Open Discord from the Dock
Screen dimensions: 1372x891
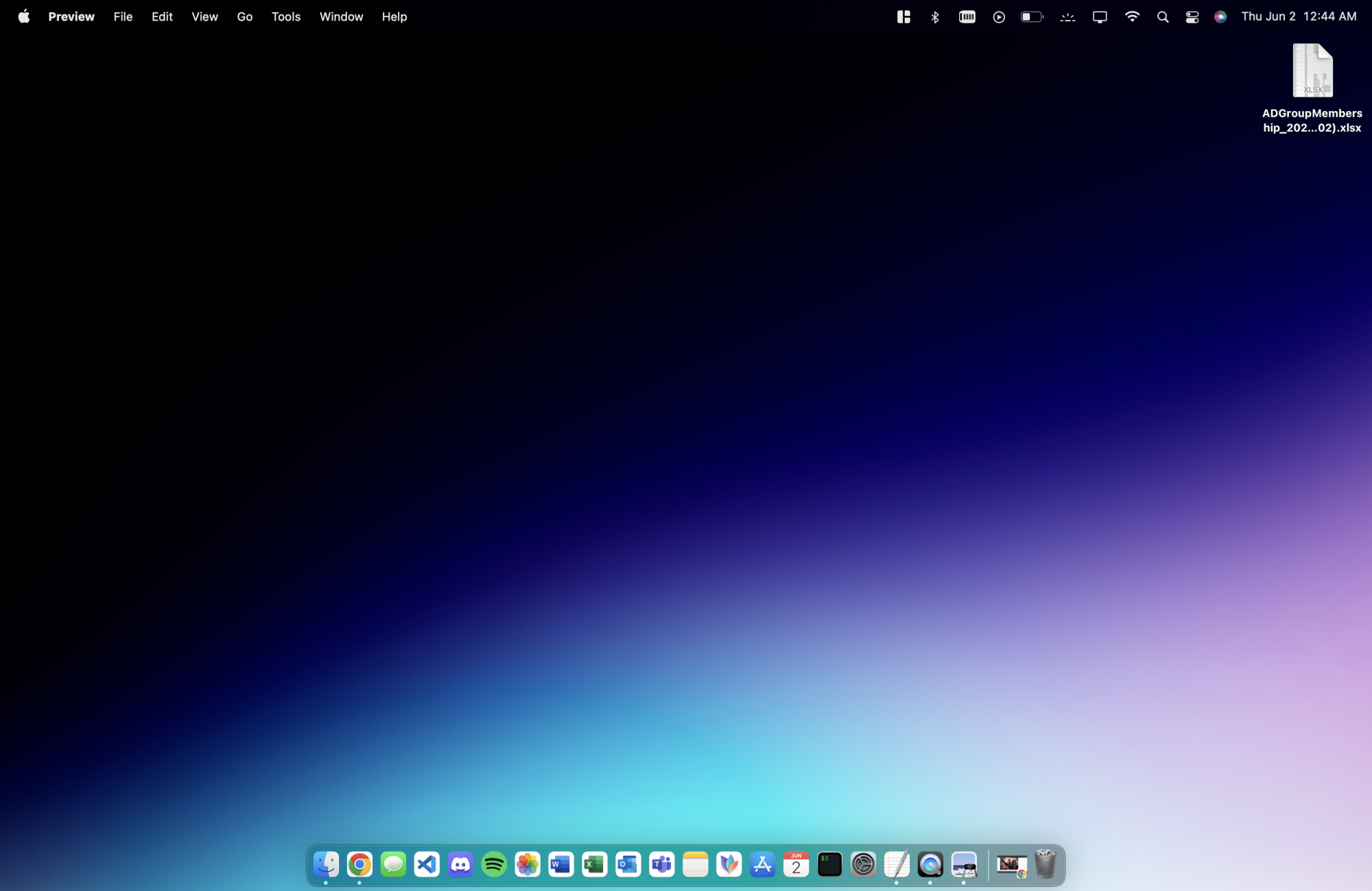point(460,864)
